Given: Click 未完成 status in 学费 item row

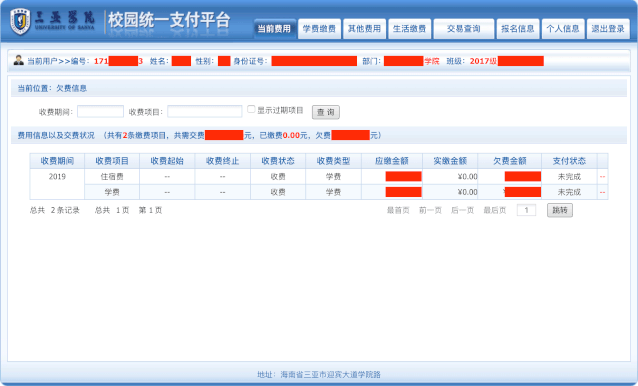Looking at the screenshot, I should click(x=569, y=192).
